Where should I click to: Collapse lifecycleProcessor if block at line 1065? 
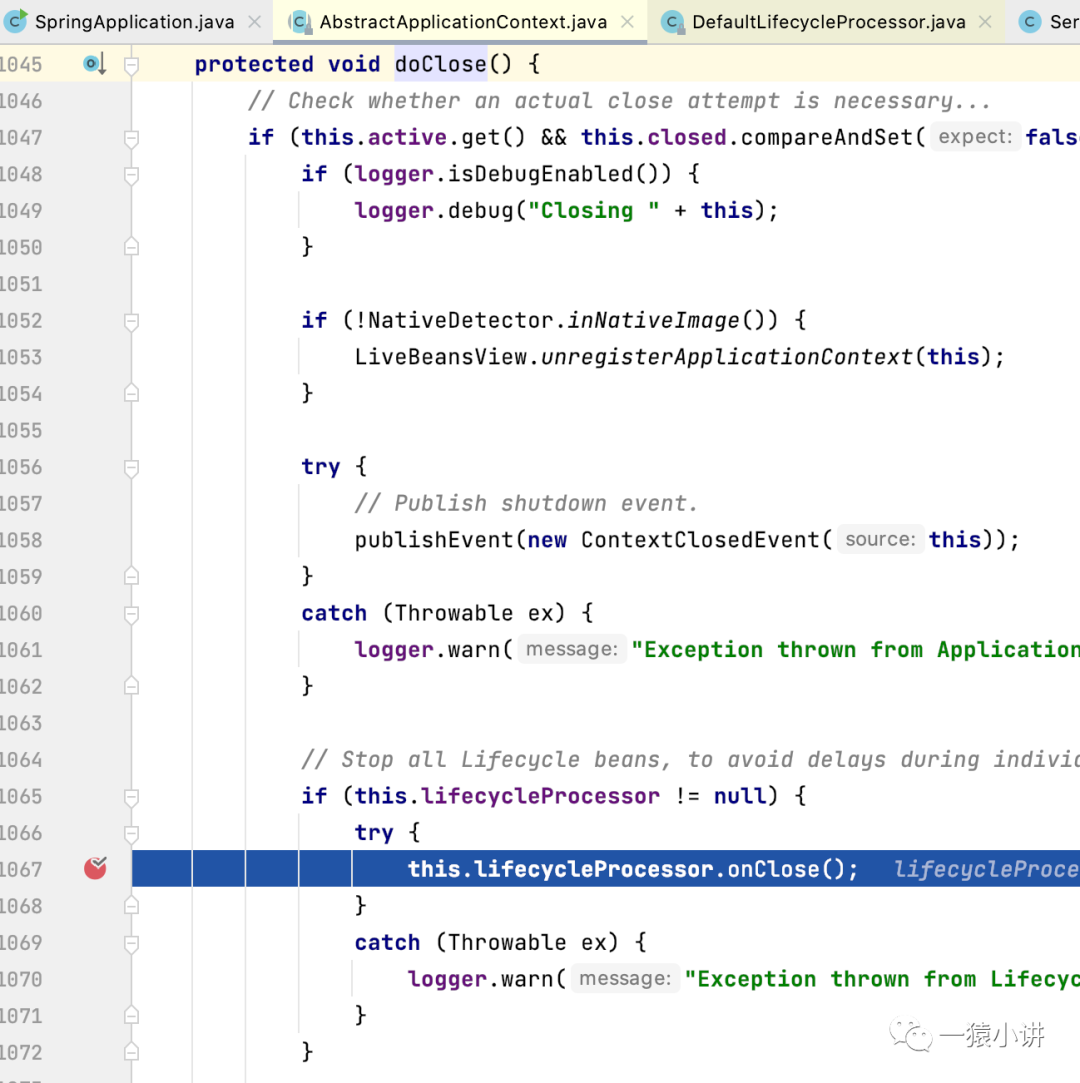click(131, 797)
